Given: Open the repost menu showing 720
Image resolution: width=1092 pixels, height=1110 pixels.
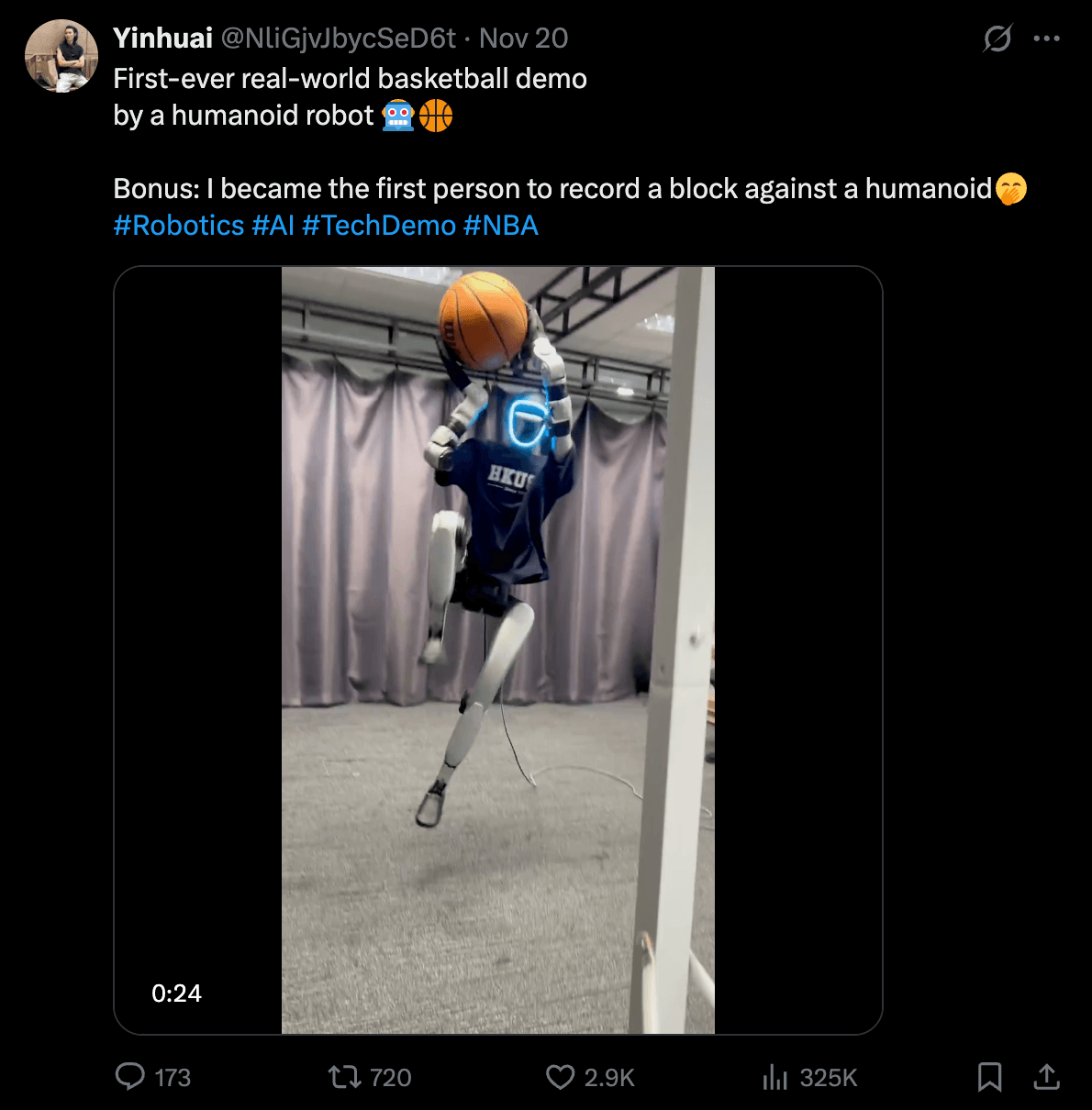Looking at the screenshot, I should [345, 1076].
